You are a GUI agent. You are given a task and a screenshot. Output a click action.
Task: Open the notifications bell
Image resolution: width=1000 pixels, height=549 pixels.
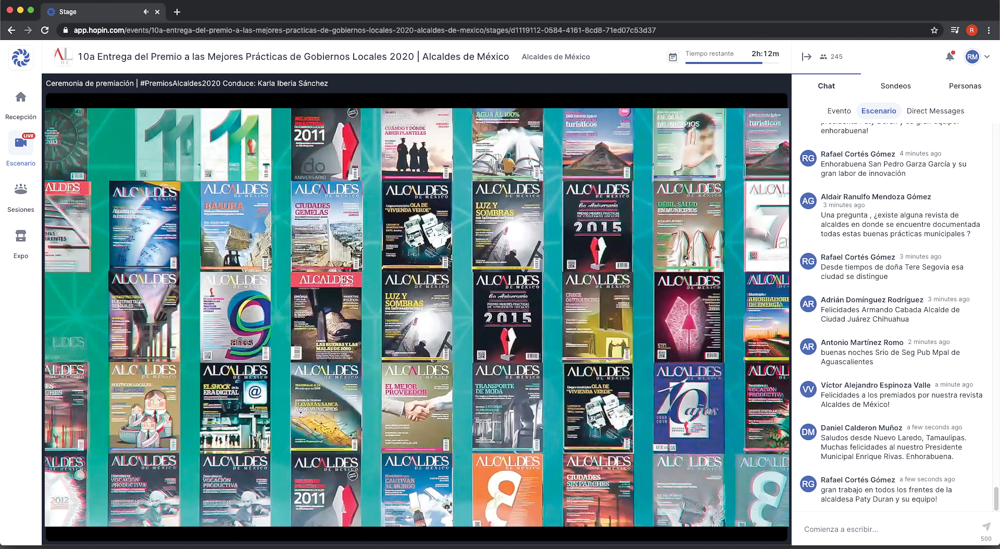pyautogui.click(x=950, y=56)
